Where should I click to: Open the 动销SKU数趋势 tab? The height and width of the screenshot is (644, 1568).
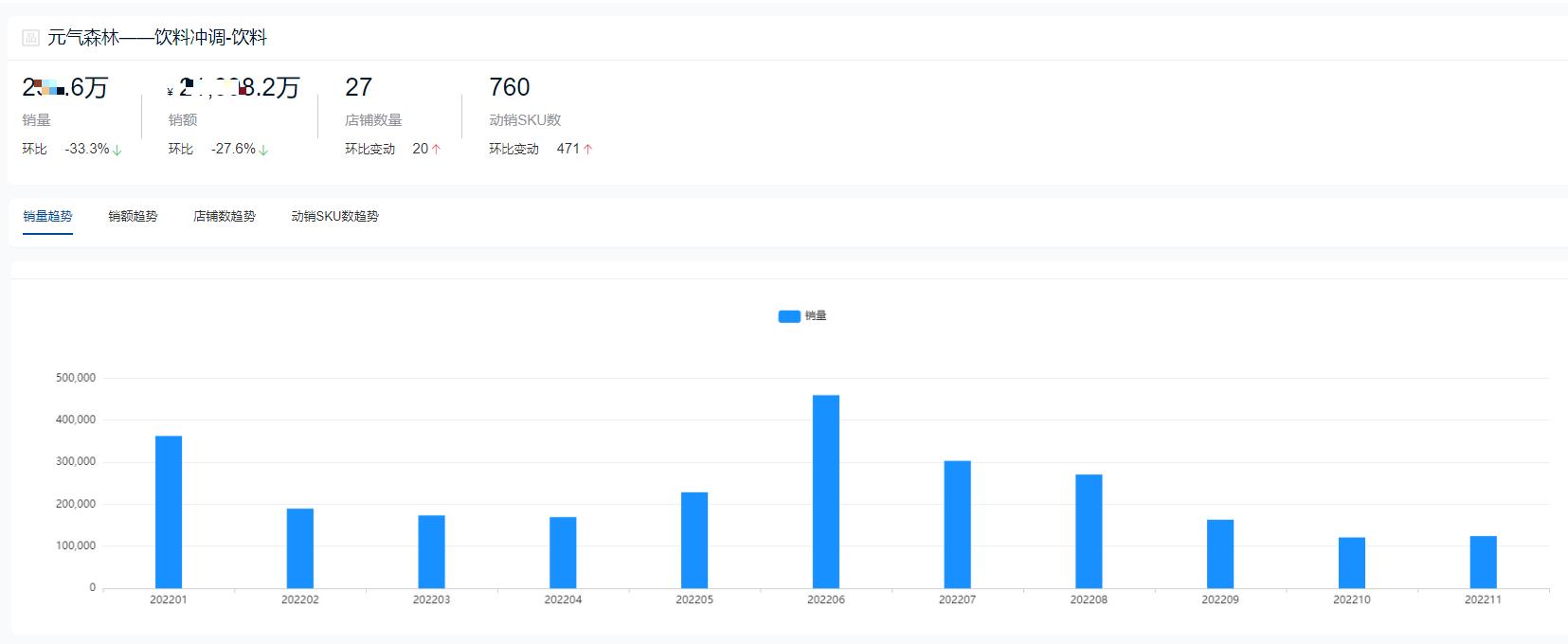(x=334, y=216)
